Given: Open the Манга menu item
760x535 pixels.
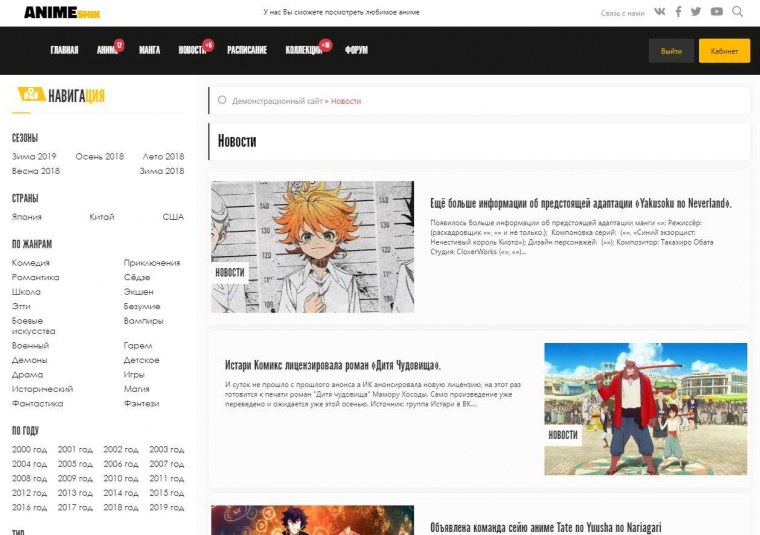Looking at the screenshot, I should 149,50.
